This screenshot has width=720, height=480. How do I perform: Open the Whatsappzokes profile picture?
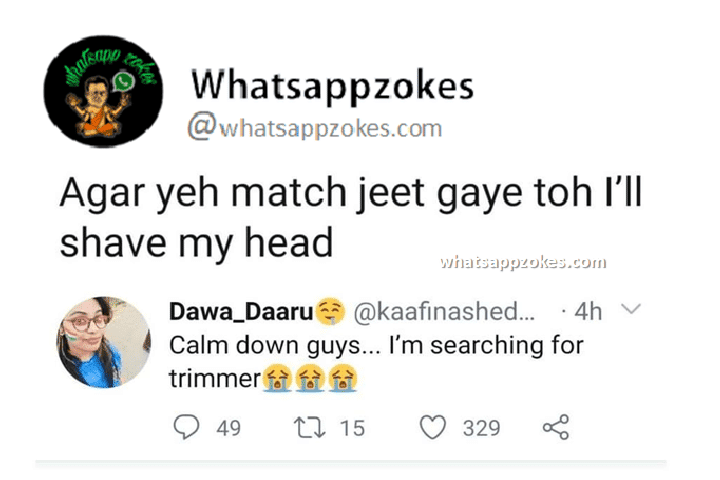pos(103,91)
